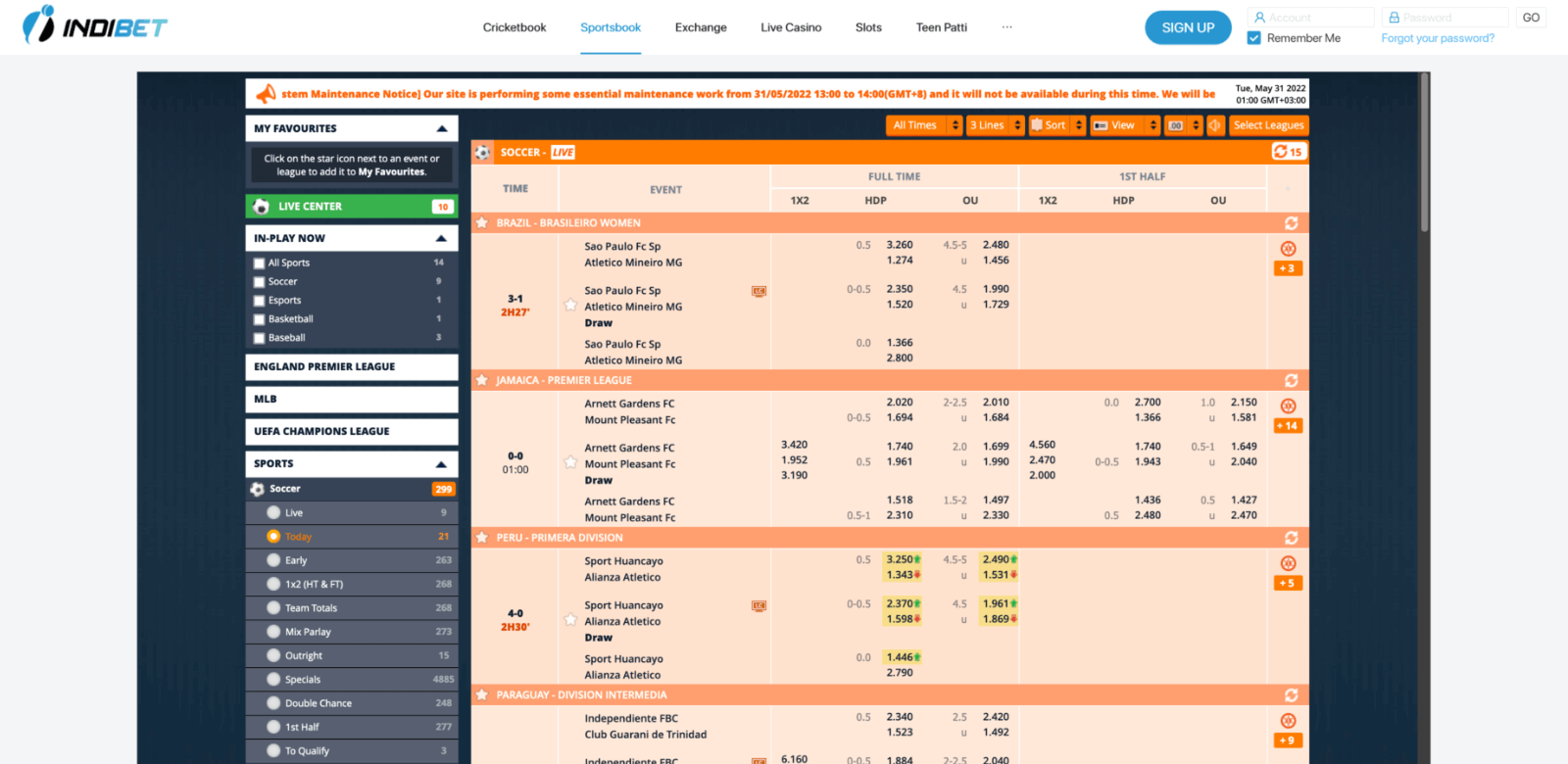Viewport: 1568px width, 764px height.
Task: Check the Basketball in-play checkbox
Action: (260, 319)
